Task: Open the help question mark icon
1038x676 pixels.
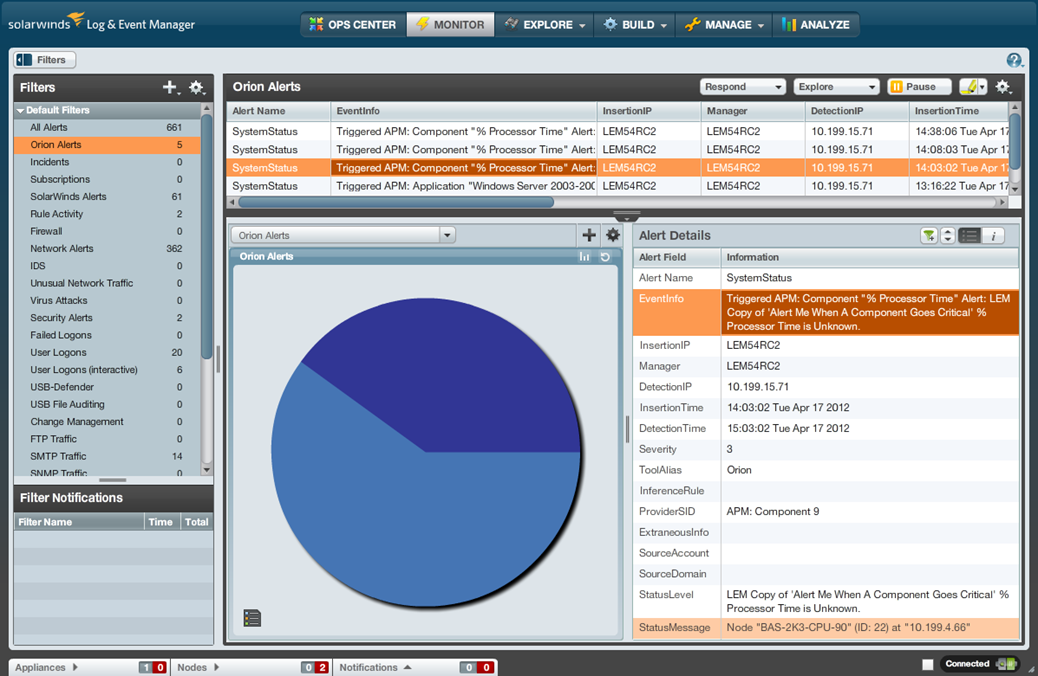Action: 1014,60
